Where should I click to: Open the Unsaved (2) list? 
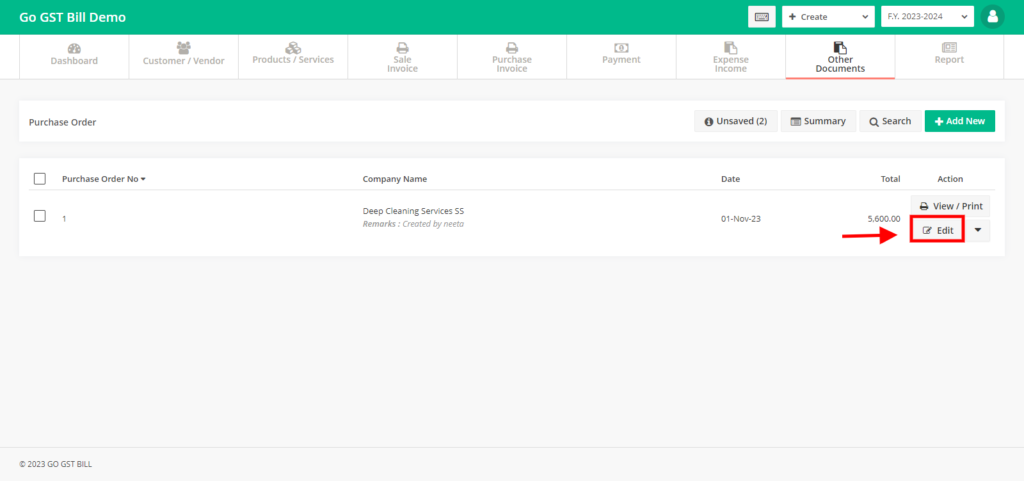pos(735,121)
